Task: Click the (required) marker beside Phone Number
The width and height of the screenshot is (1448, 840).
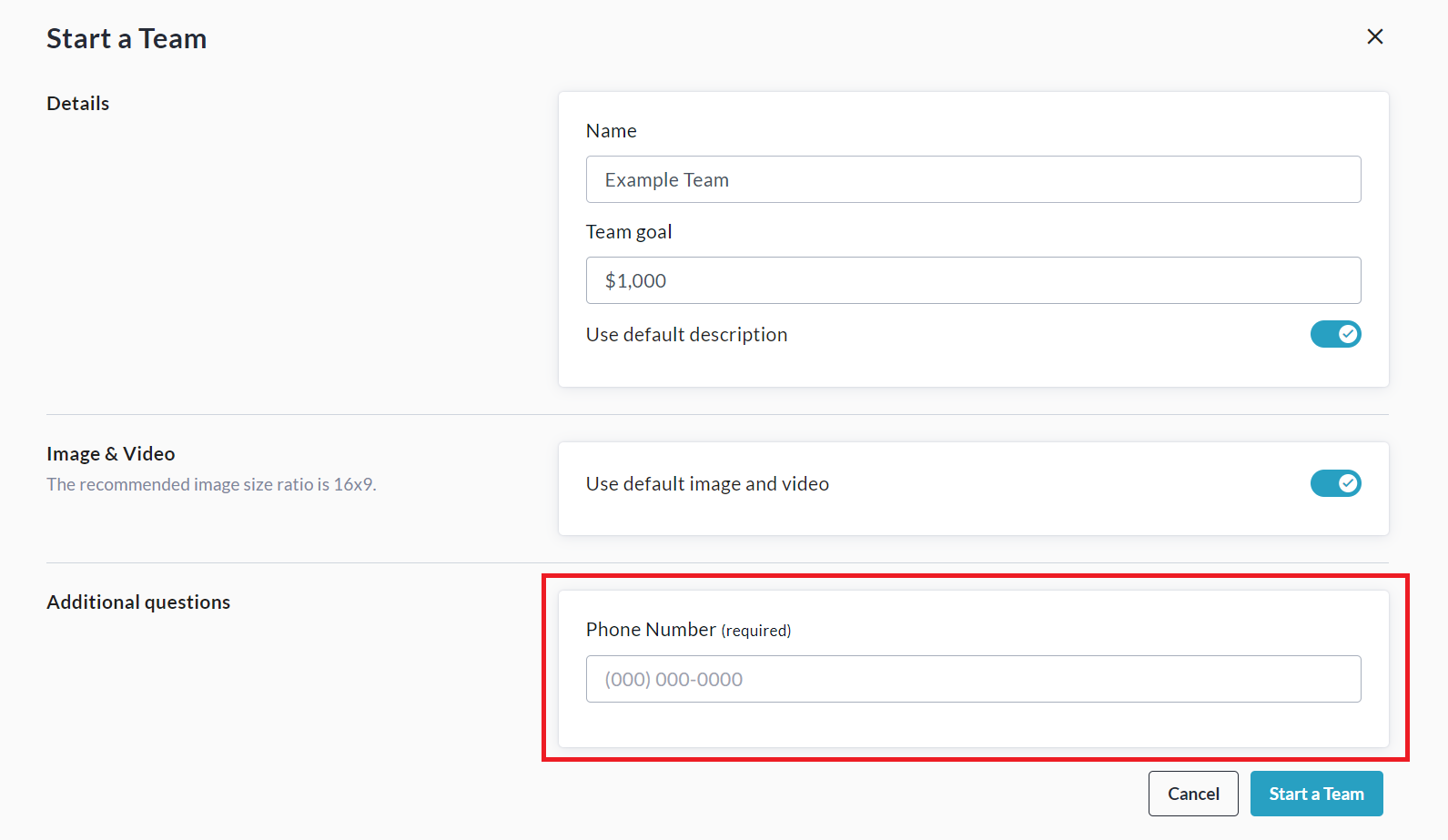Action: tap(756, 631)
